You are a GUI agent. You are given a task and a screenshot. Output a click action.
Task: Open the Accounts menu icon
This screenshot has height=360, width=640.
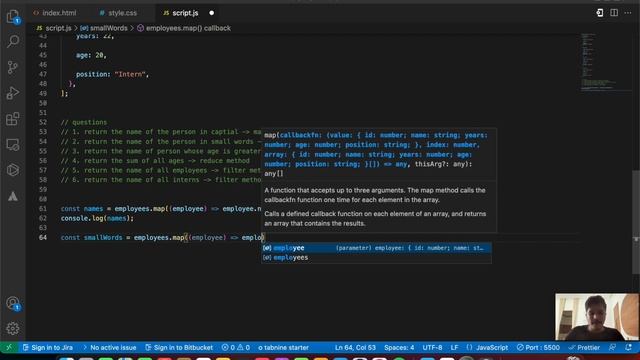[x=13, y=303]
